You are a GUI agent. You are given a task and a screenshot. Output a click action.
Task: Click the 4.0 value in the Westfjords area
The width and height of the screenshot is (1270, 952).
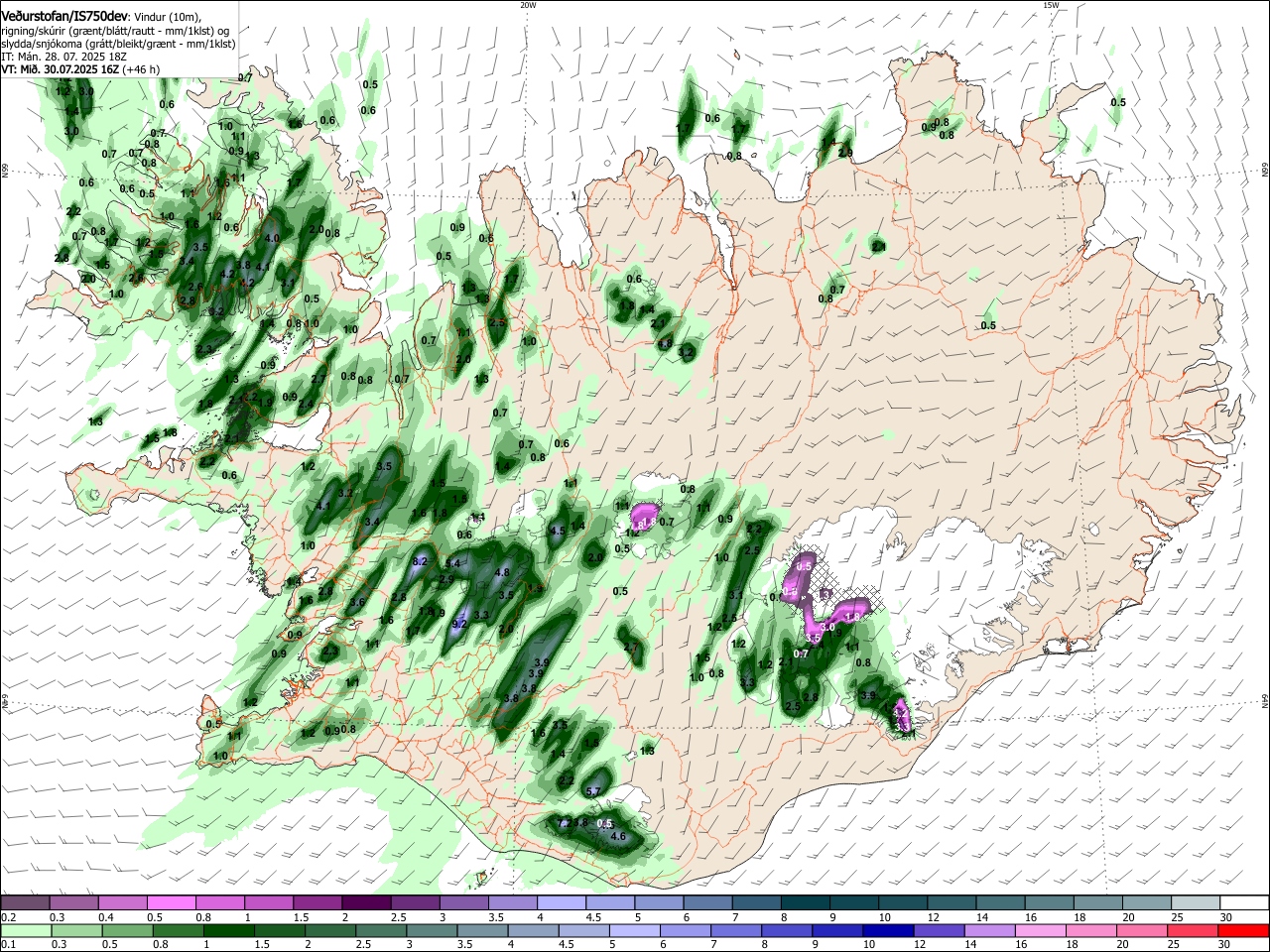274,238
